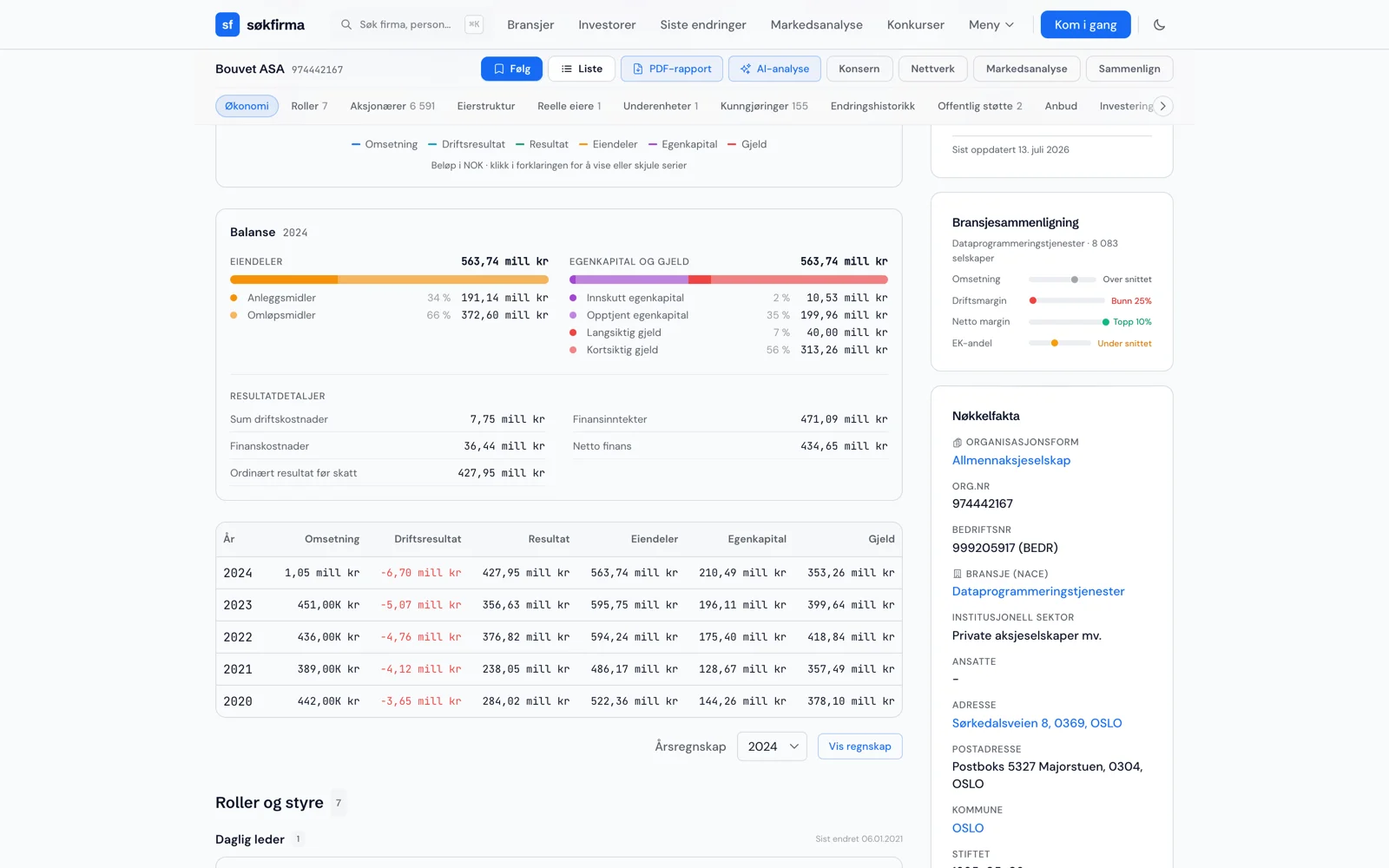The image size is (1389, 868).
Task: Toggle dark mode moon icon
Action: [1159, 24]
